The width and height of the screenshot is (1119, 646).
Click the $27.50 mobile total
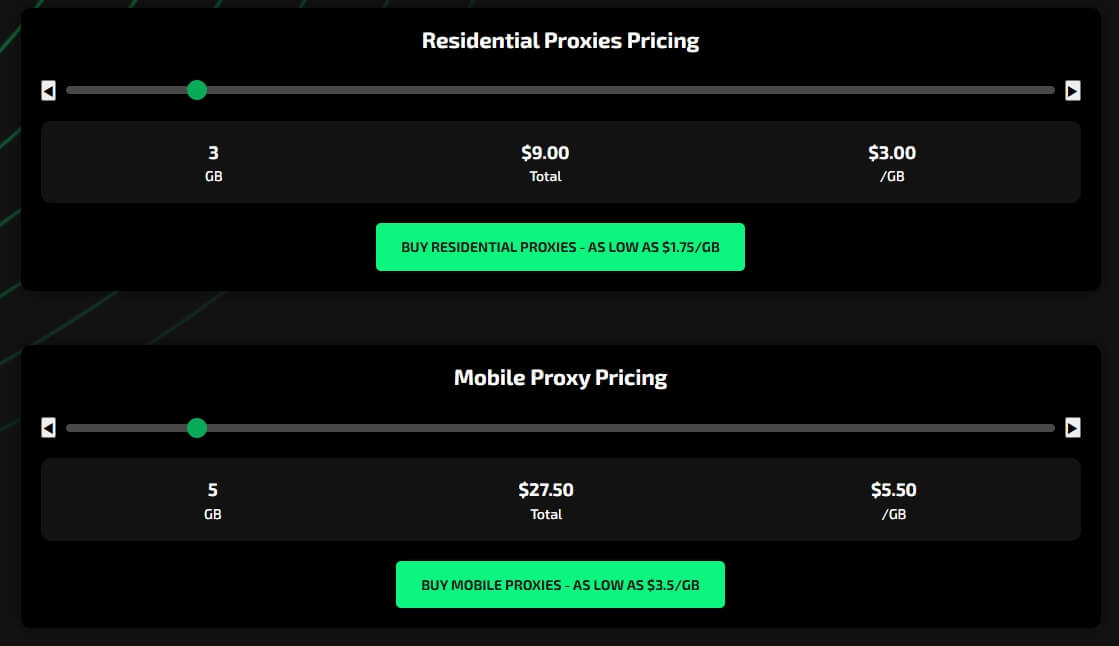(546, 490)
